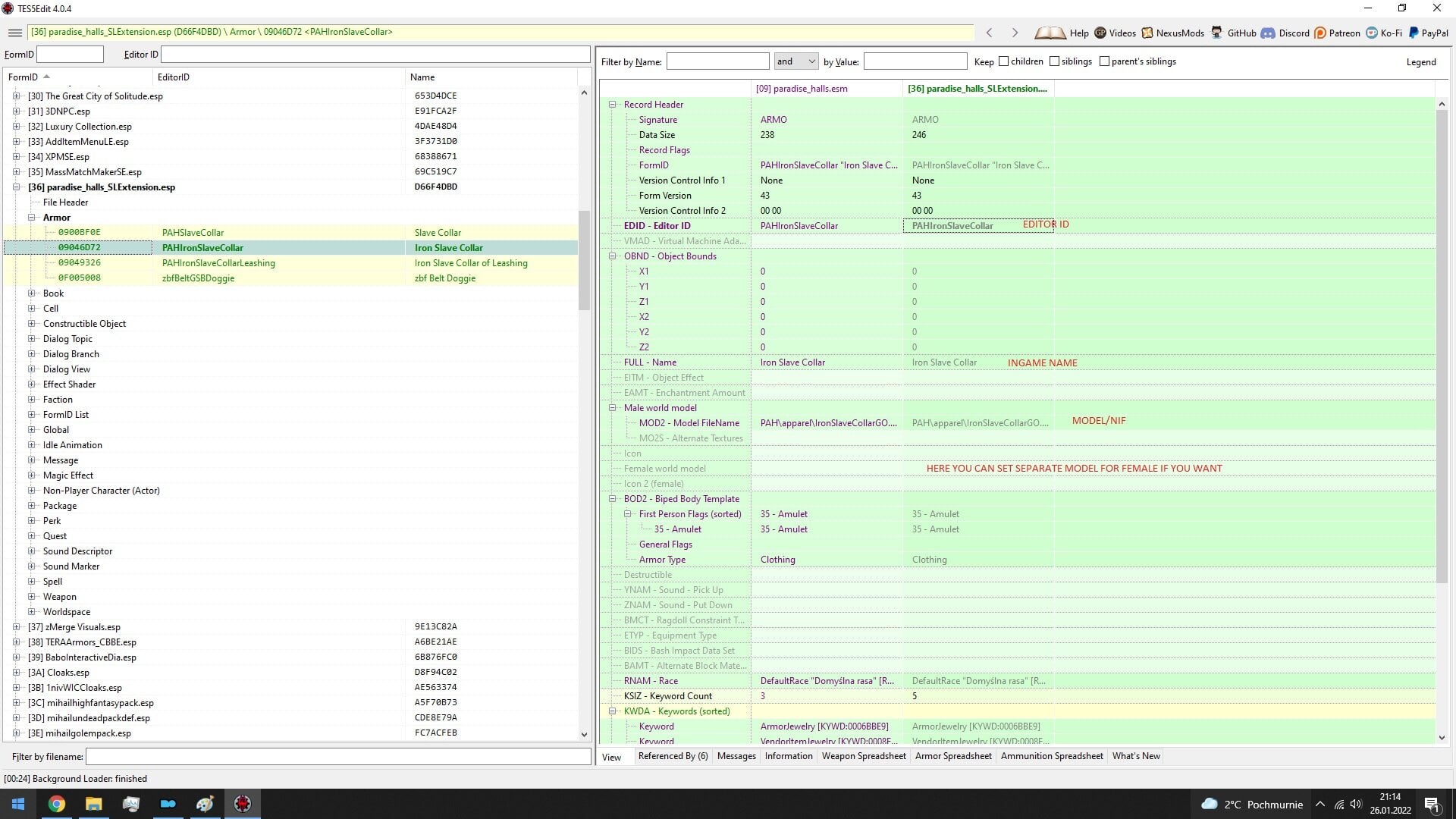Collapse the Armor group node

(32, 218)
